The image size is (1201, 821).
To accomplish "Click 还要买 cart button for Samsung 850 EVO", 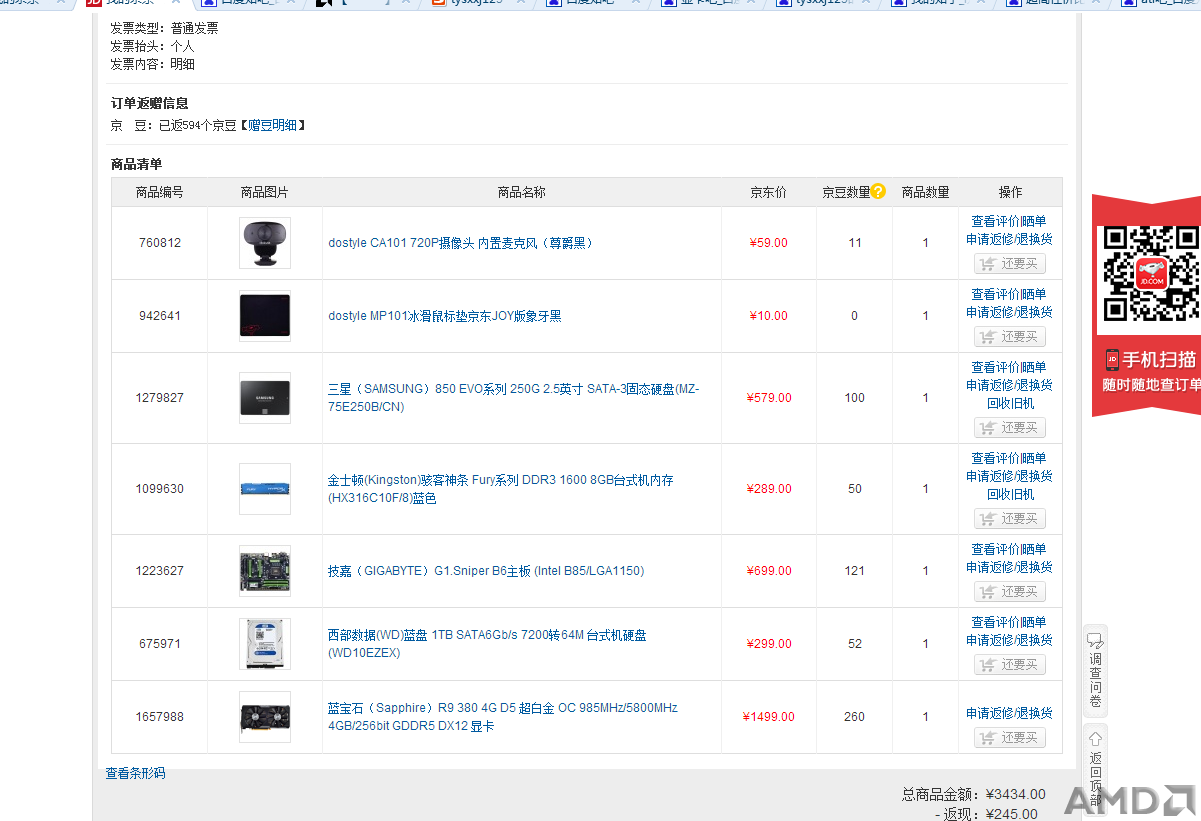I will tap(1010, 428).
